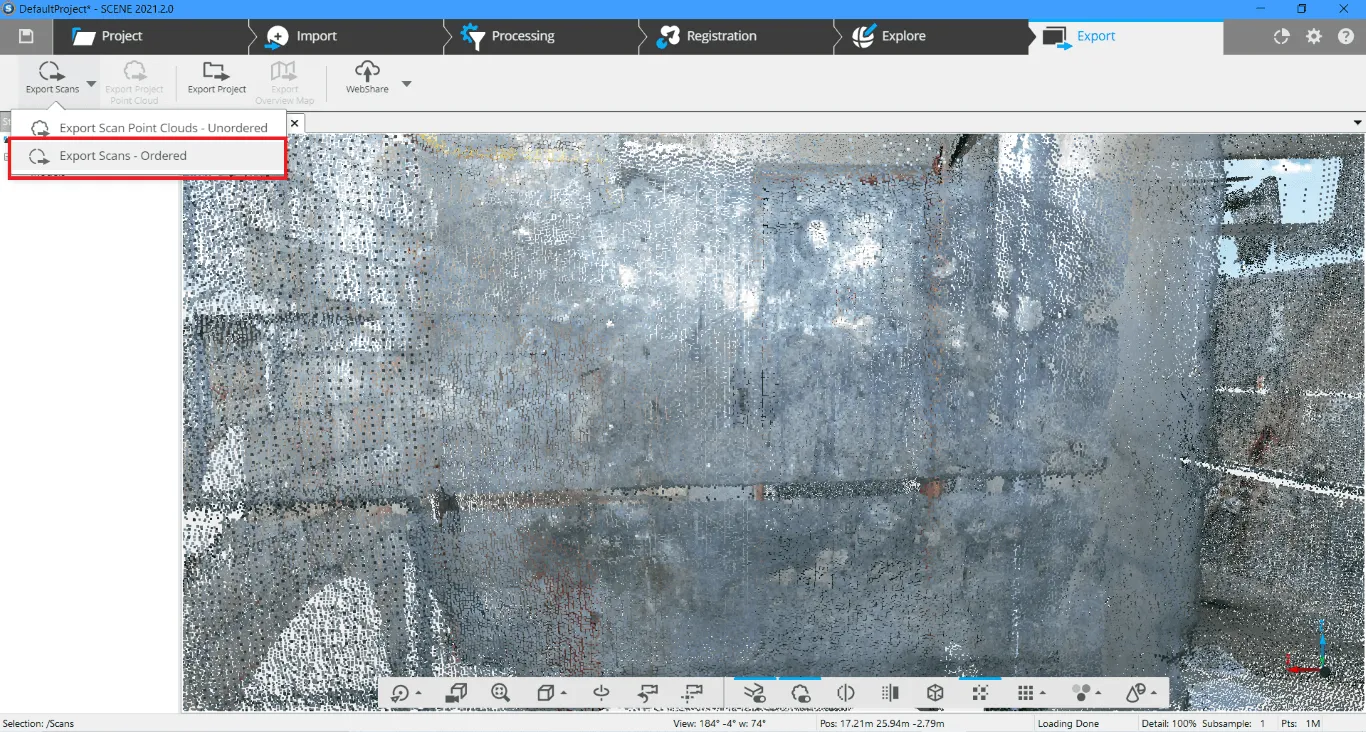Click the 'Detail: 100%' status entry
The image size is (1366, 732).
pos(1169,723)
